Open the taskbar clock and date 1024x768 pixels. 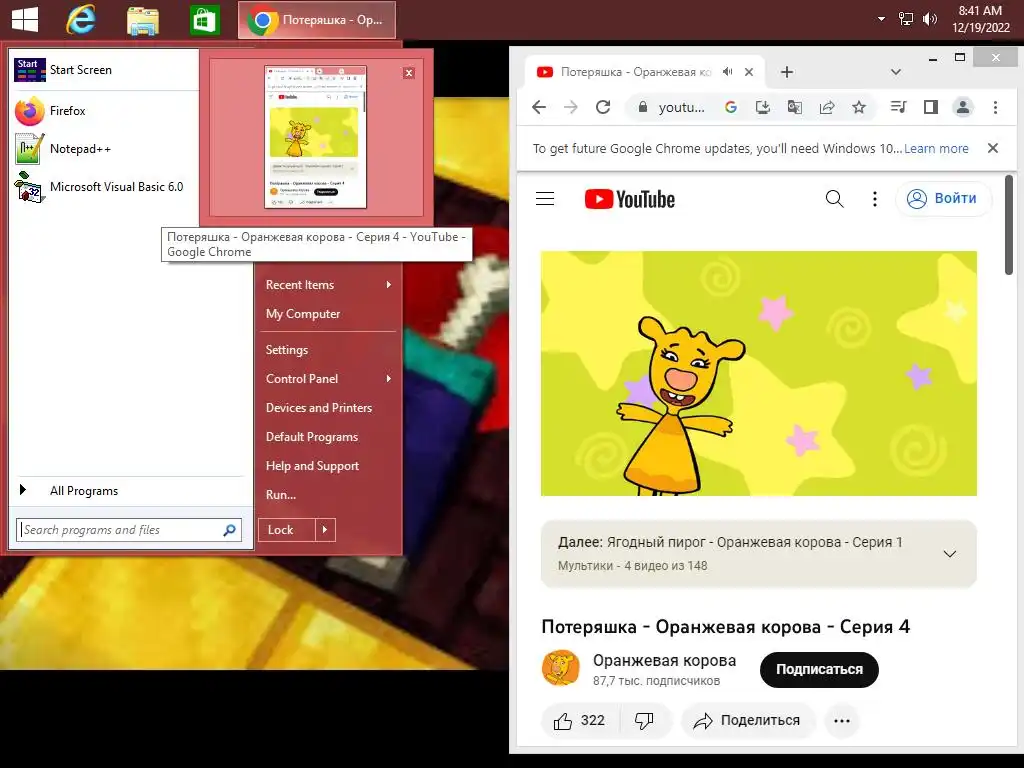(980, 19)
